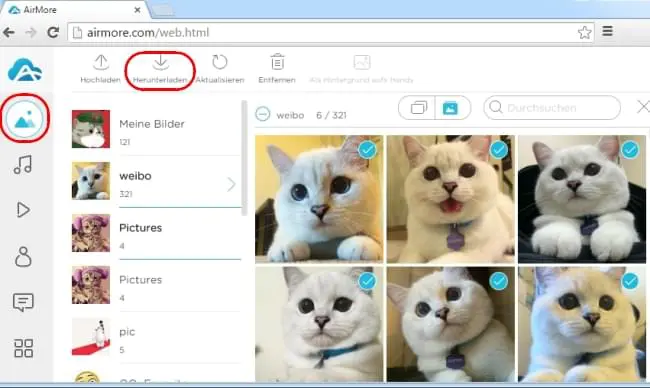Viewport: 650px width, 388px height.
Task: Open the browser hamburger menu
Action: pos(608,32)
